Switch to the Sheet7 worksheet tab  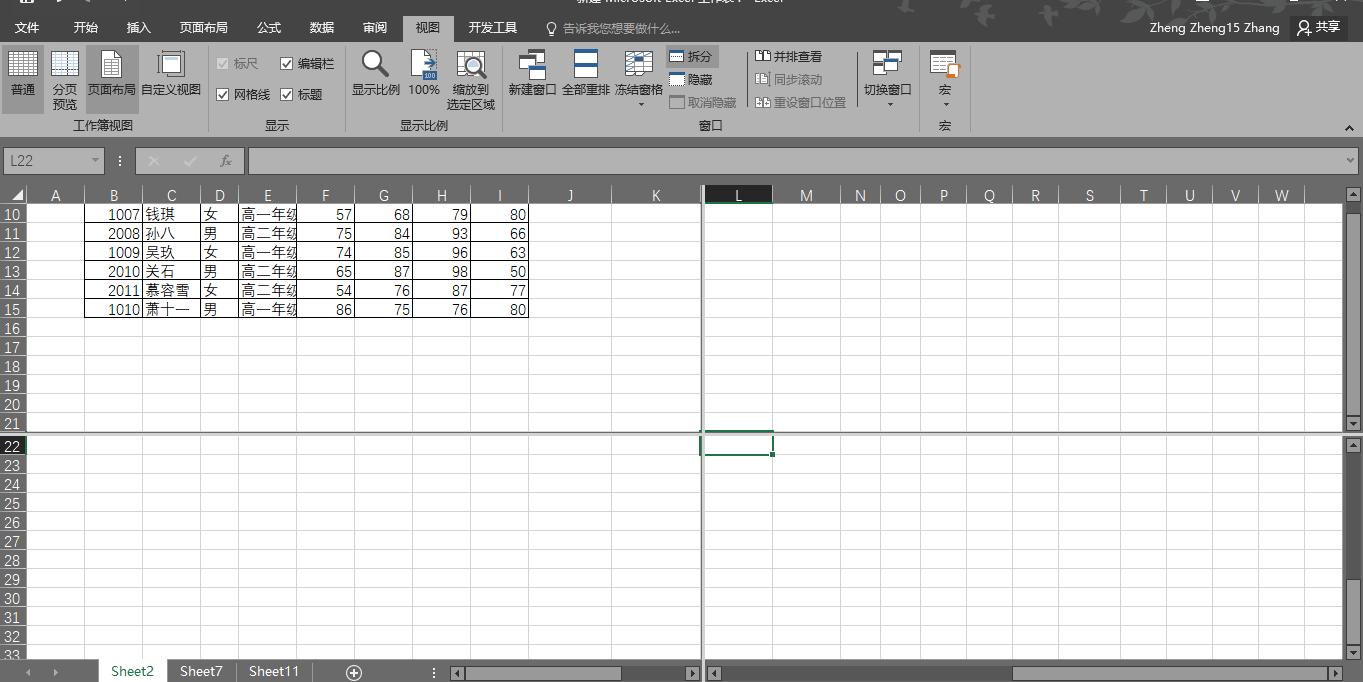(x=201, y=672)
